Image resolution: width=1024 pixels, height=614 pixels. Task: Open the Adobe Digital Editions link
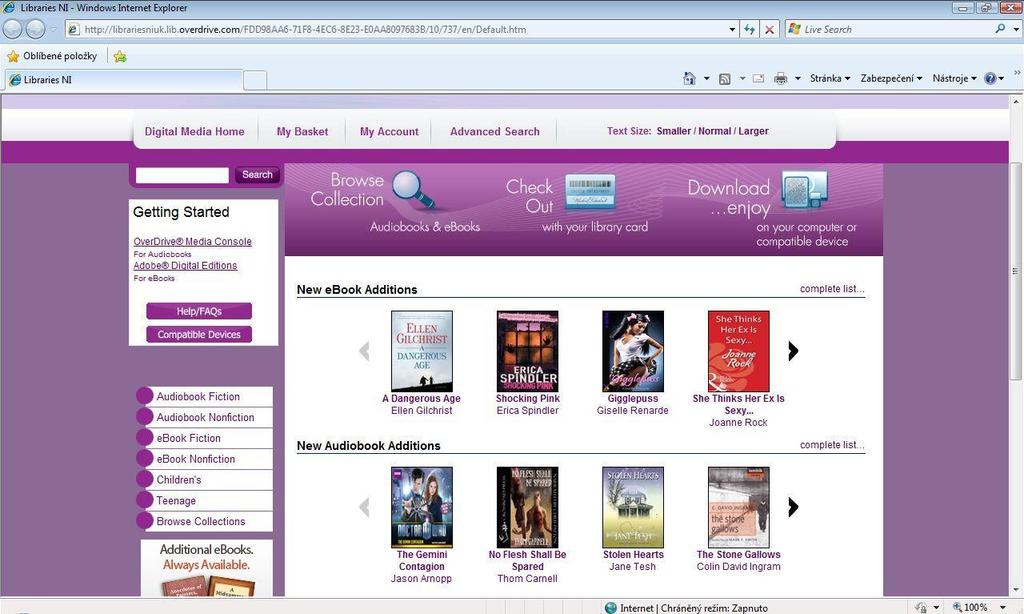click(x=185, y=266)
